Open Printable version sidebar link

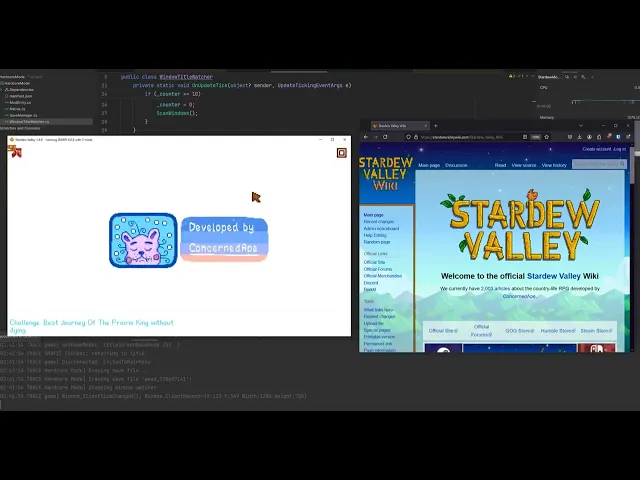click(x=379, y=337)
